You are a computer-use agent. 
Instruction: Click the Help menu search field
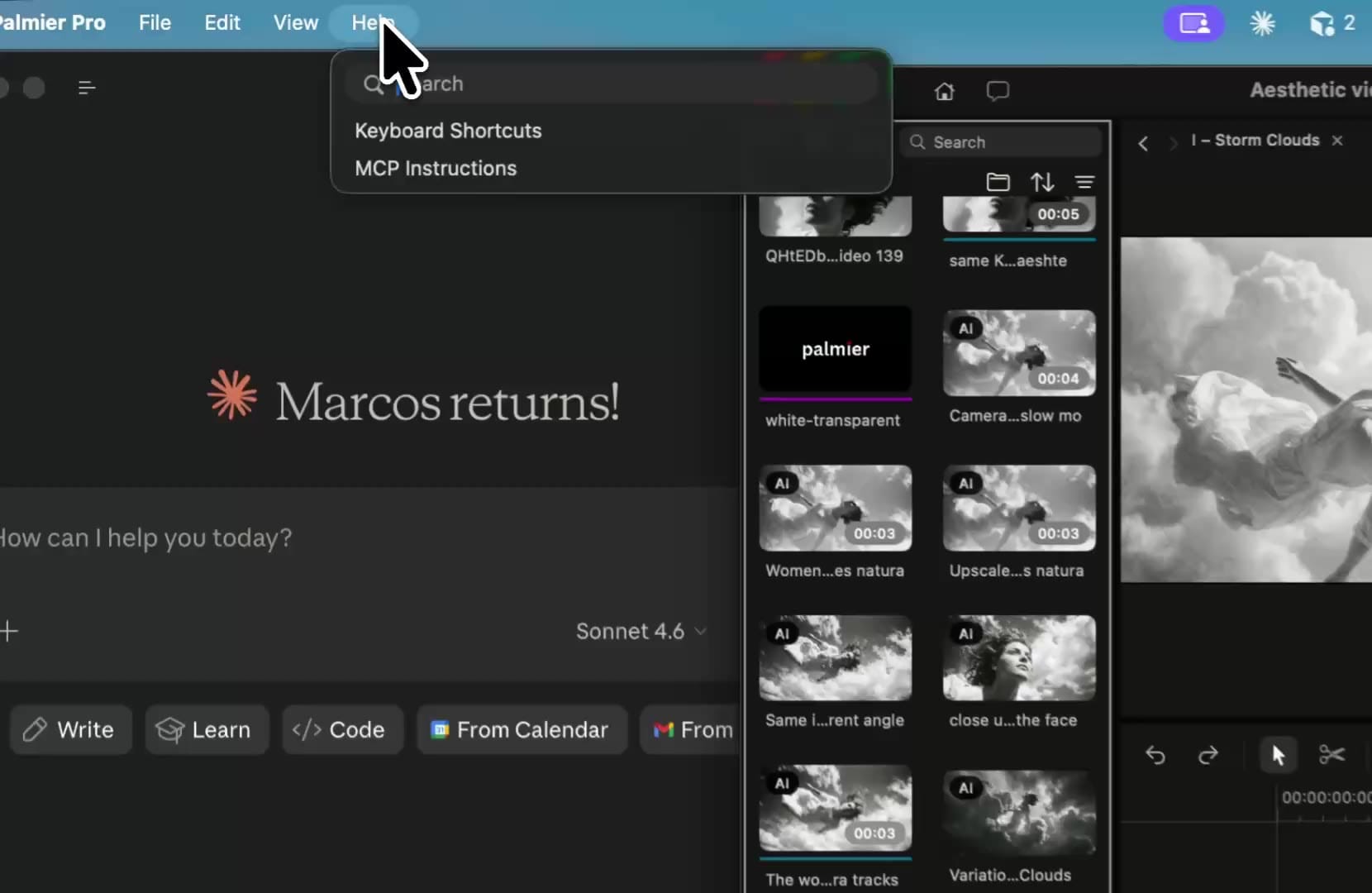coord(612,84)
